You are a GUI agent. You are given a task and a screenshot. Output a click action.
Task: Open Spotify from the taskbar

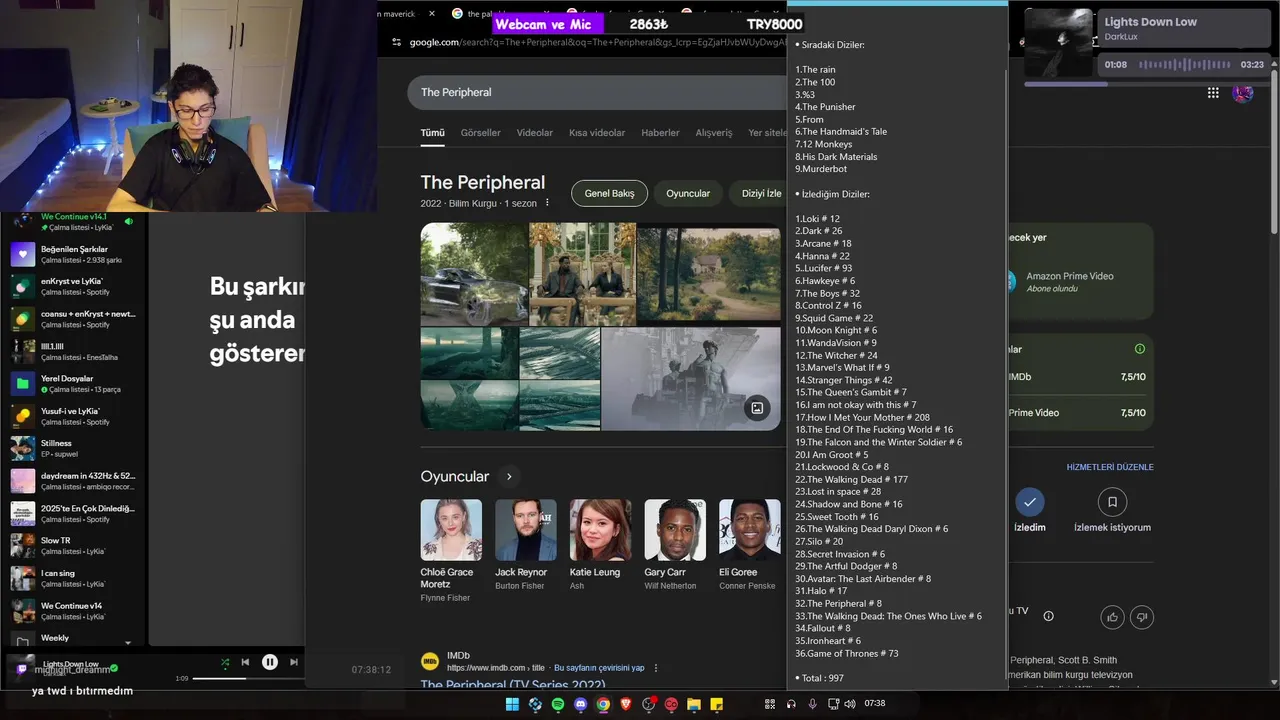[x=558, y=704]
